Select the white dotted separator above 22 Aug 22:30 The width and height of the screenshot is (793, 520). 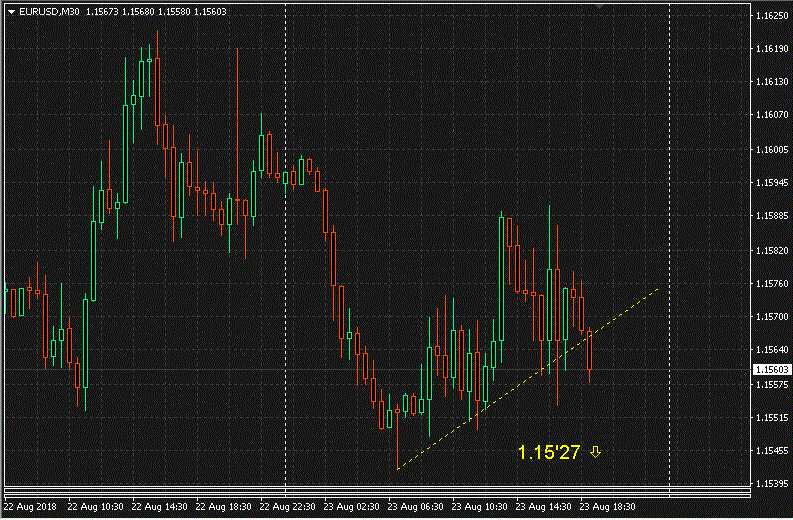point(286,250)
